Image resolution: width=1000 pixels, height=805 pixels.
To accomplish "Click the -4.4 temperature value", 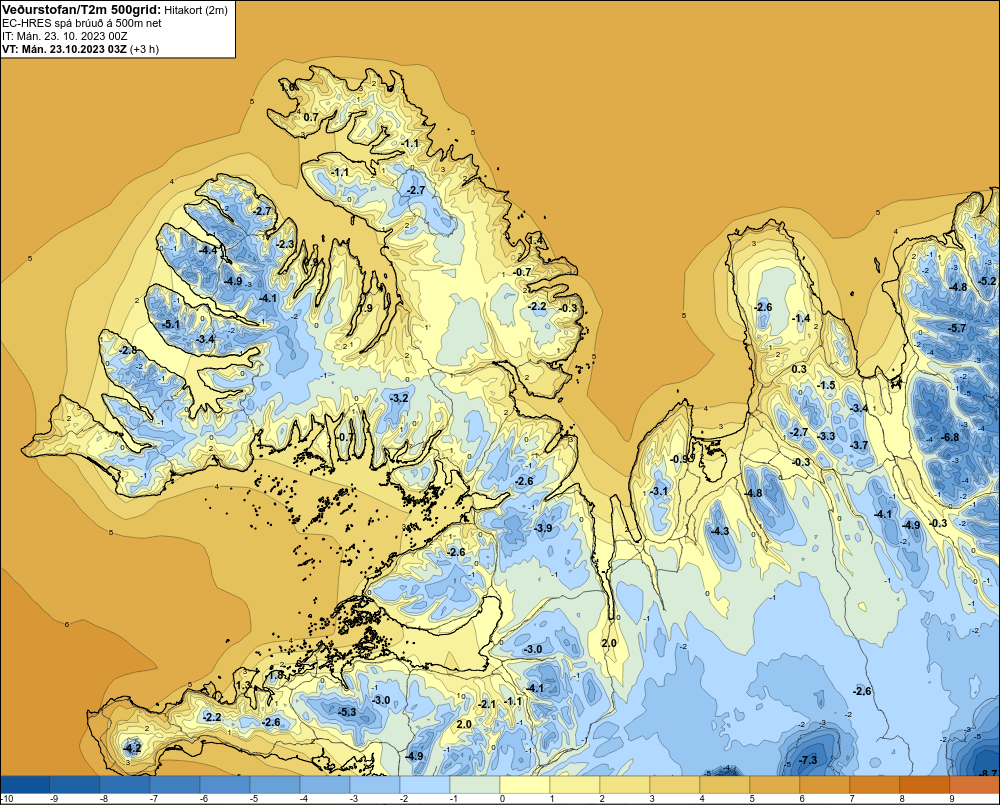I will [x=208, y=250].
